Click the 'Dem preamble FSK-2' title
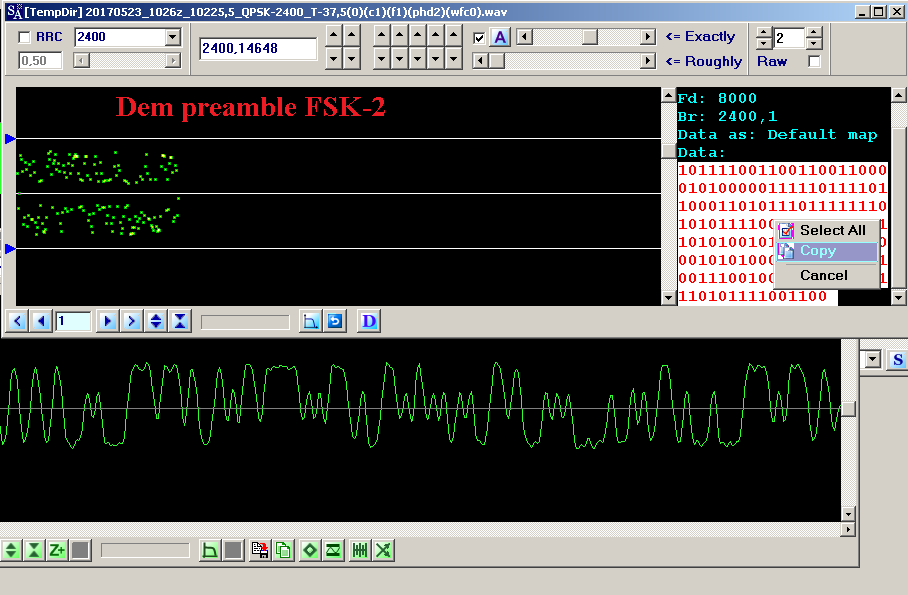This screenshot has width=908, height=595. (x=251, y=107)
